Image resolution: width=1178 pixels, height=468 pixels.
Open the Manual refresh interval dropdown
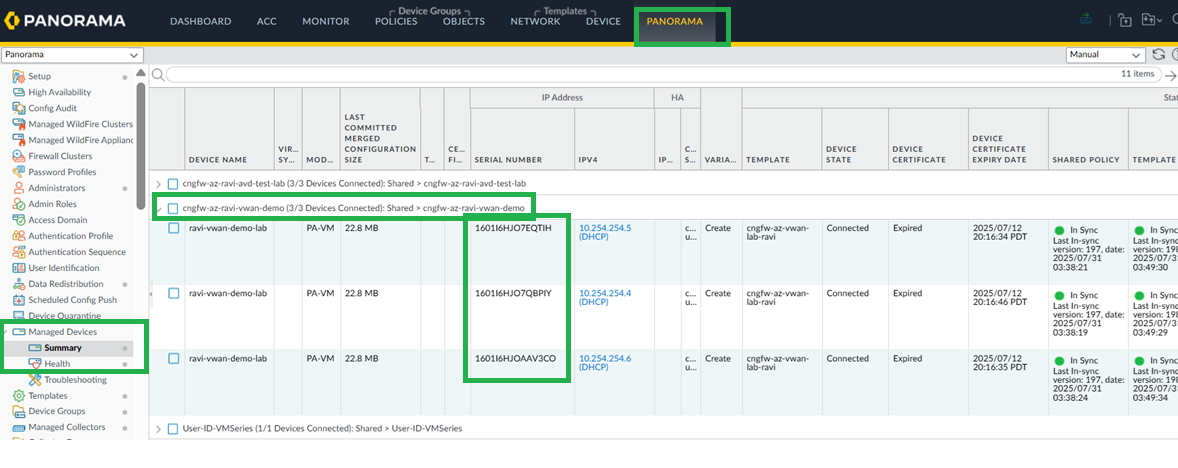1105,55
